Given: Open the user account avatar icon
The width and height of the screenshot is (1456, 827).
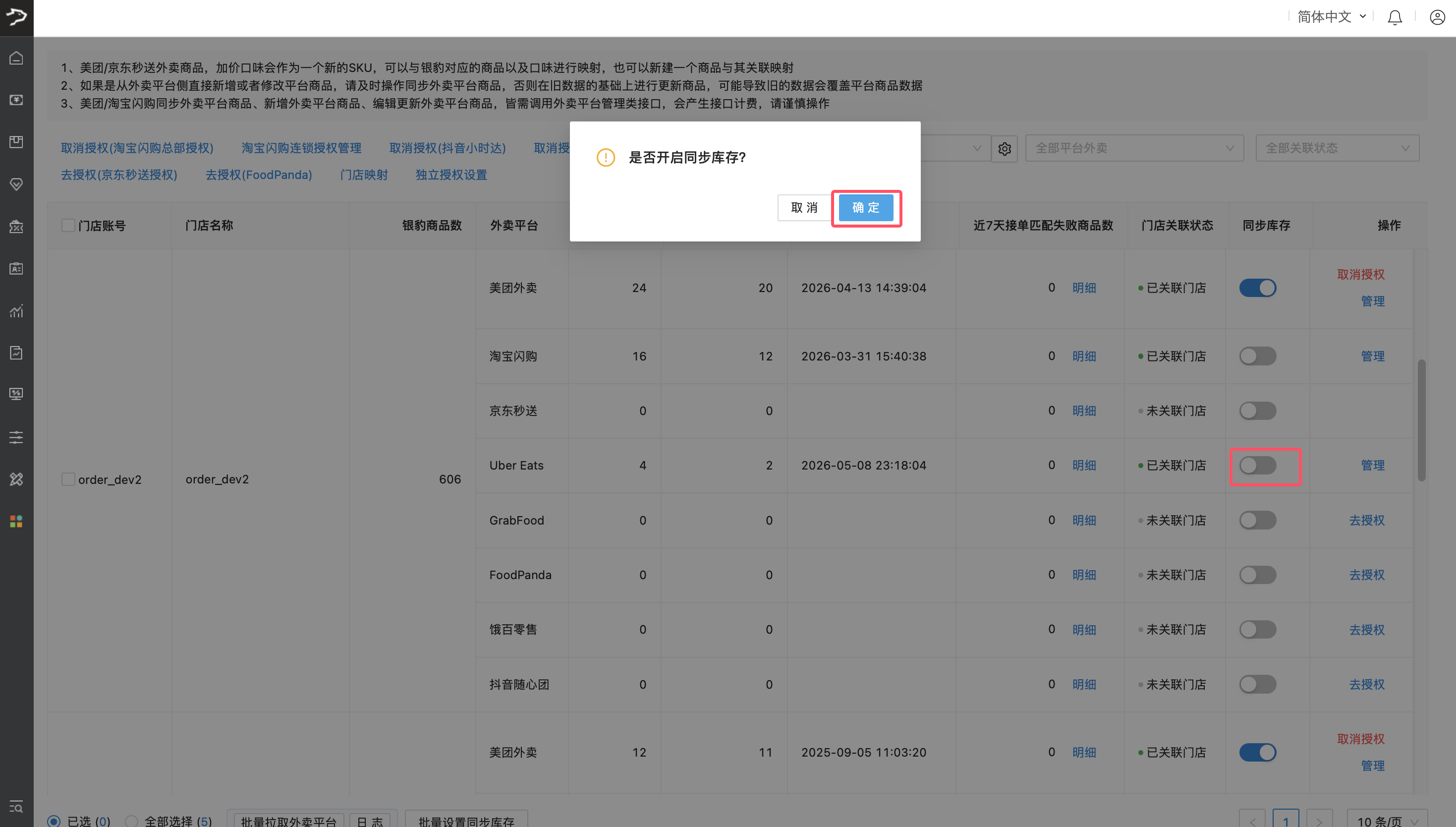Looking at the screenshot, I should [x=1437, y=18].
